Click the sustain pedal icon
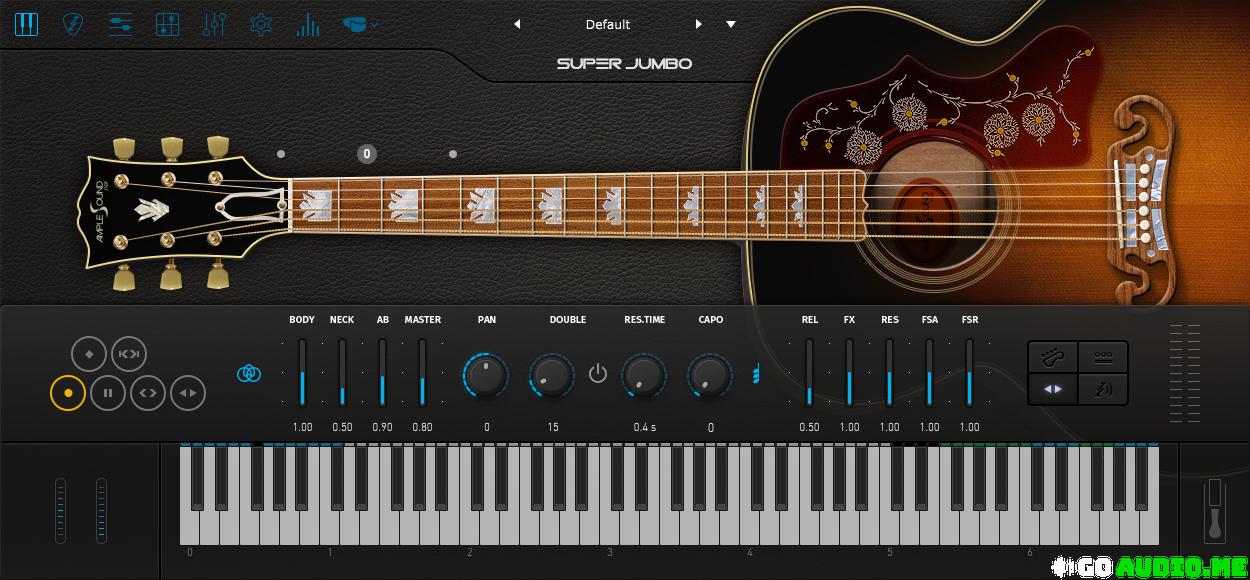Screen dimensions: 1250x580 (x=1215, y=510)
